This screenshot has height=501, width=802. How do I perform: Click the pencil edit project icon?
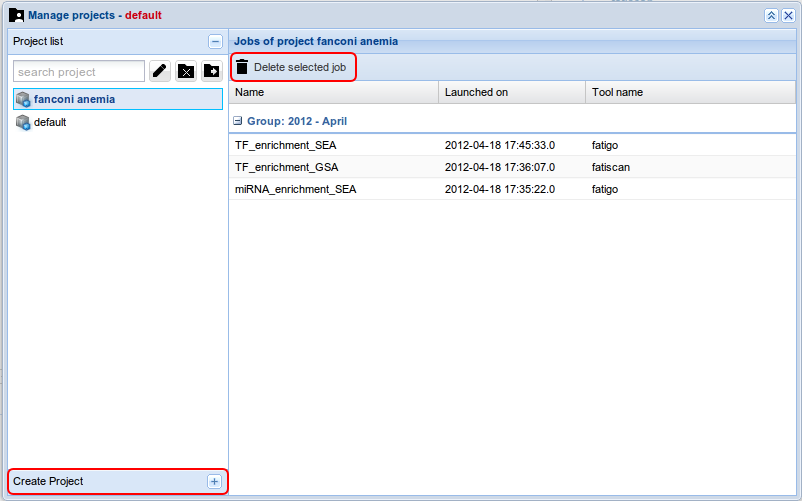click(160, 71)
